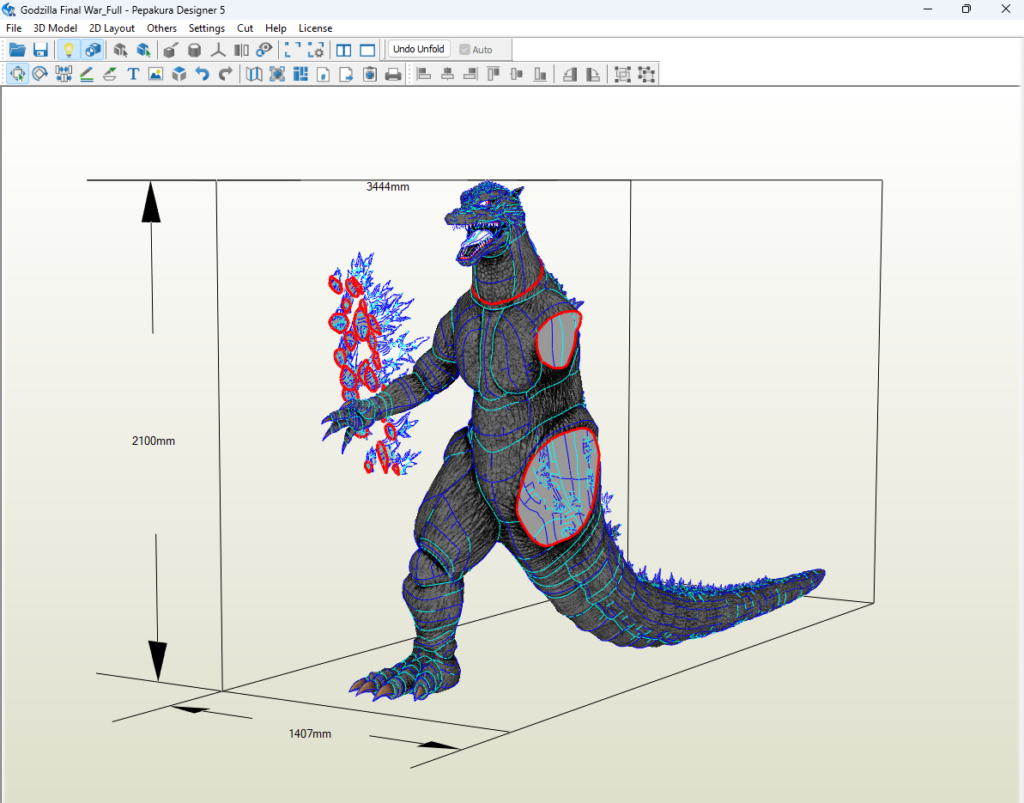Expand the Settings menu
This screenshot has width=1024, height=803.
(x=207, y=28)
